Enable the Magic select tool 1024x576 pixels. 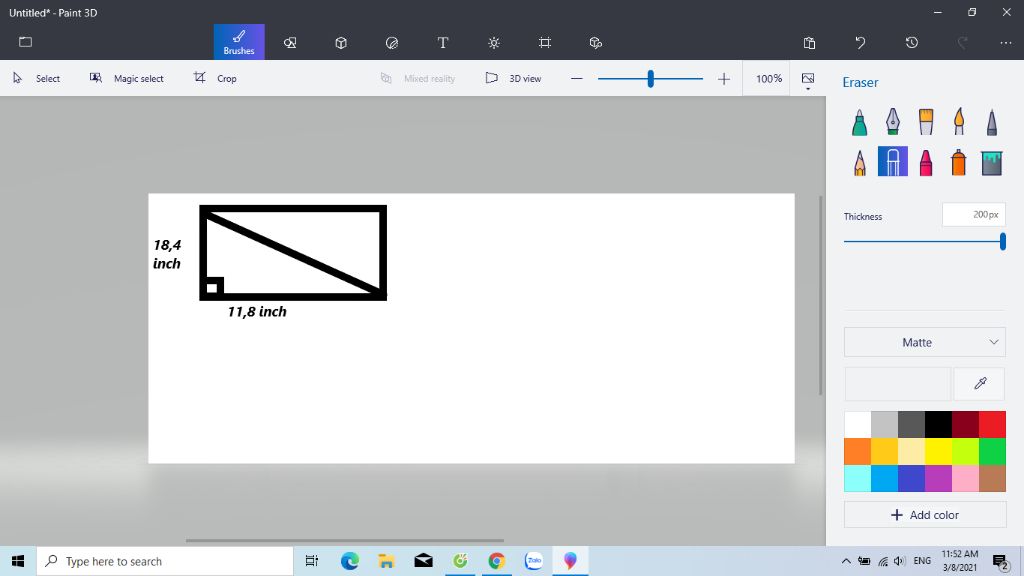point(127,78)
